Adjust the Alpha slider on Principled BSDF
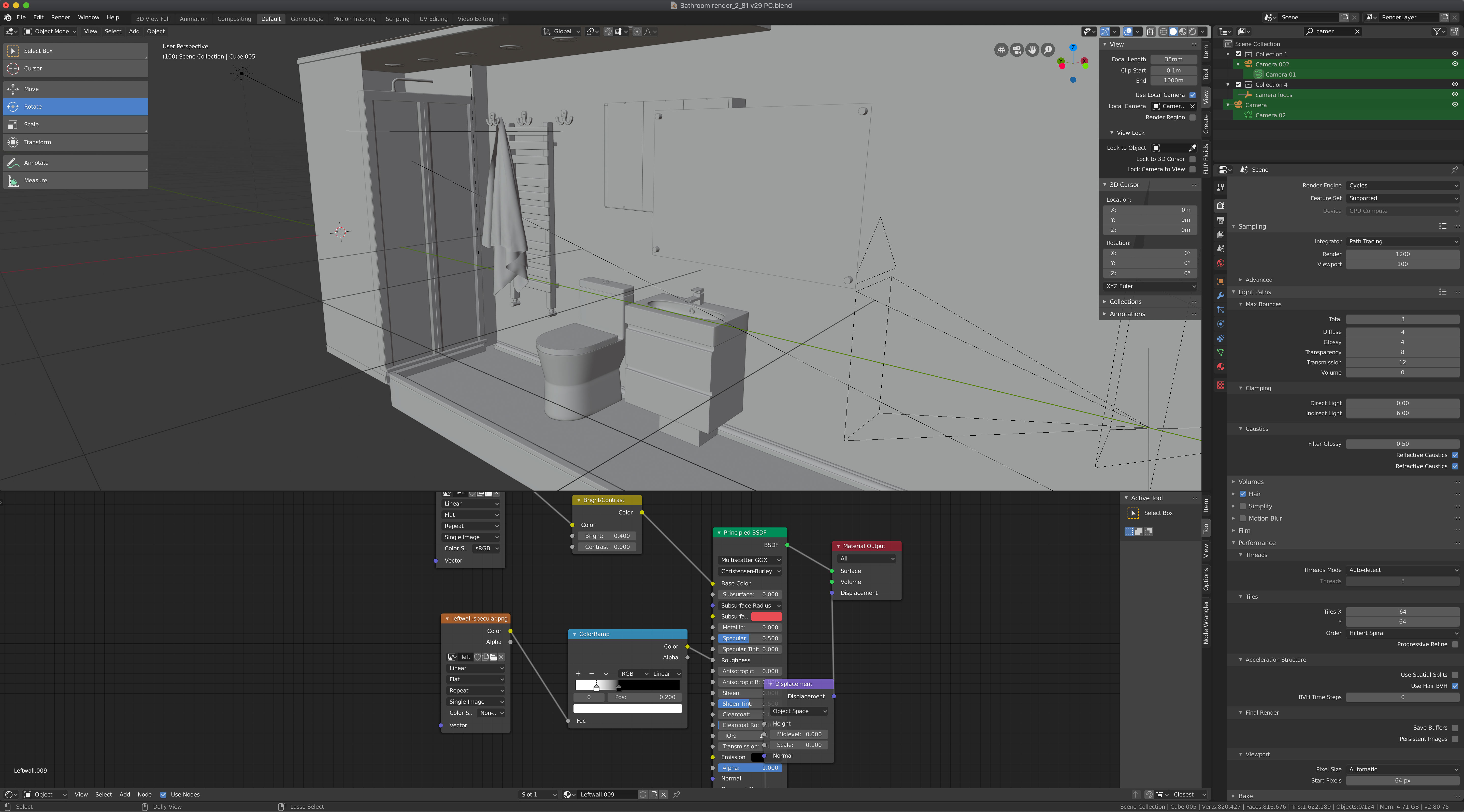Screen dimensions: 1464x812 pyautogui.click(x=750, y=768)
